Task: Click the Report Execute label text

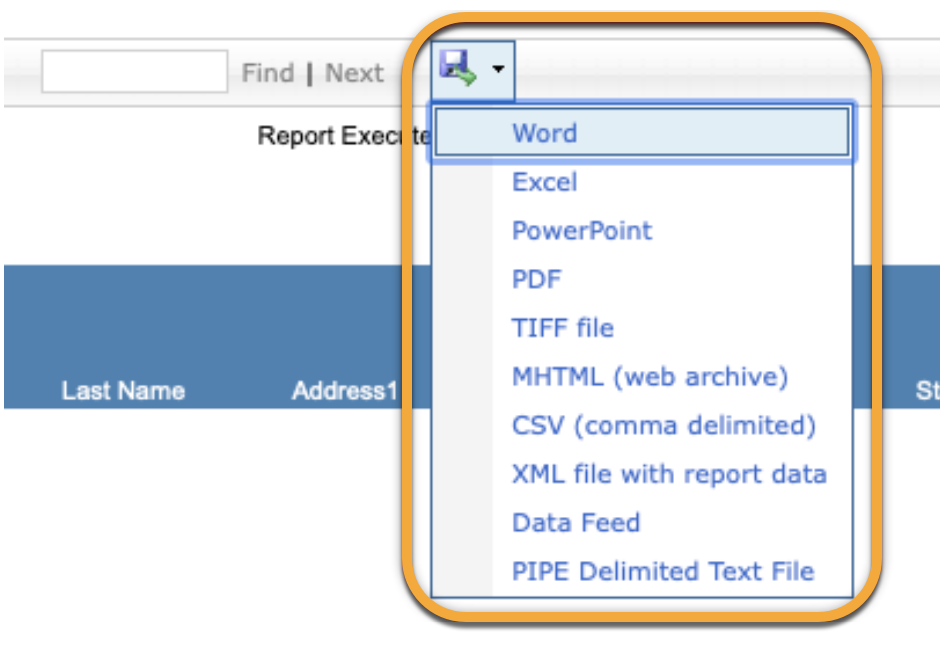Action: 342,136
